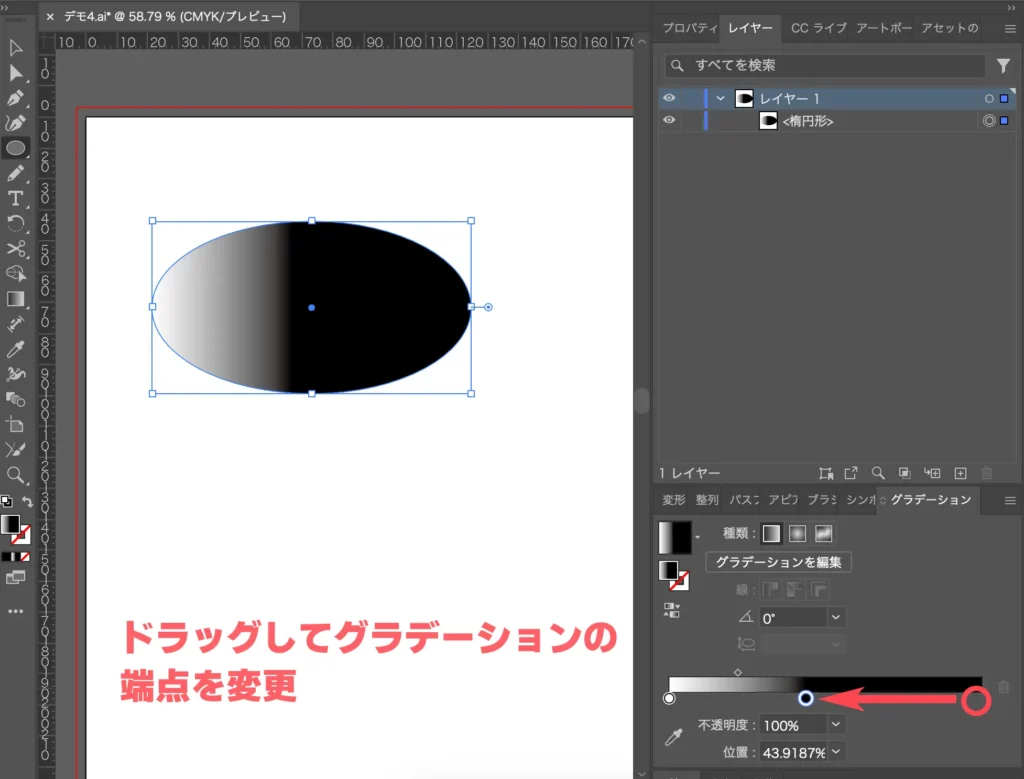Click グラデーションを編集 button

point(778,562)
